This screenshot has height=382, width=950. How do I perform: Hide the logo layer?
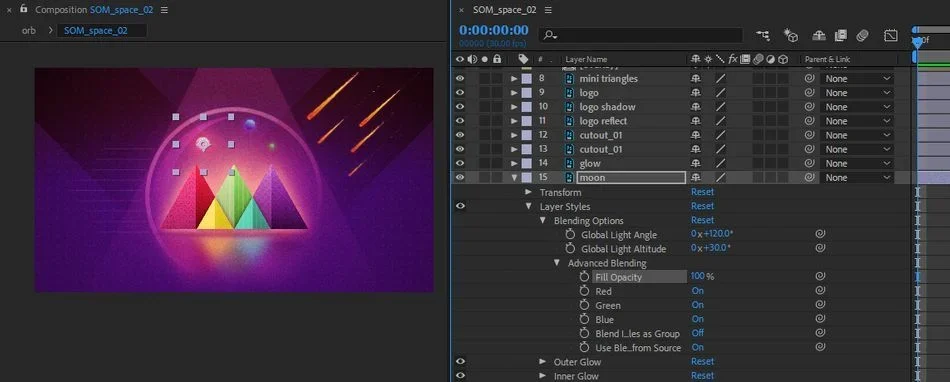tap(460, 93)
